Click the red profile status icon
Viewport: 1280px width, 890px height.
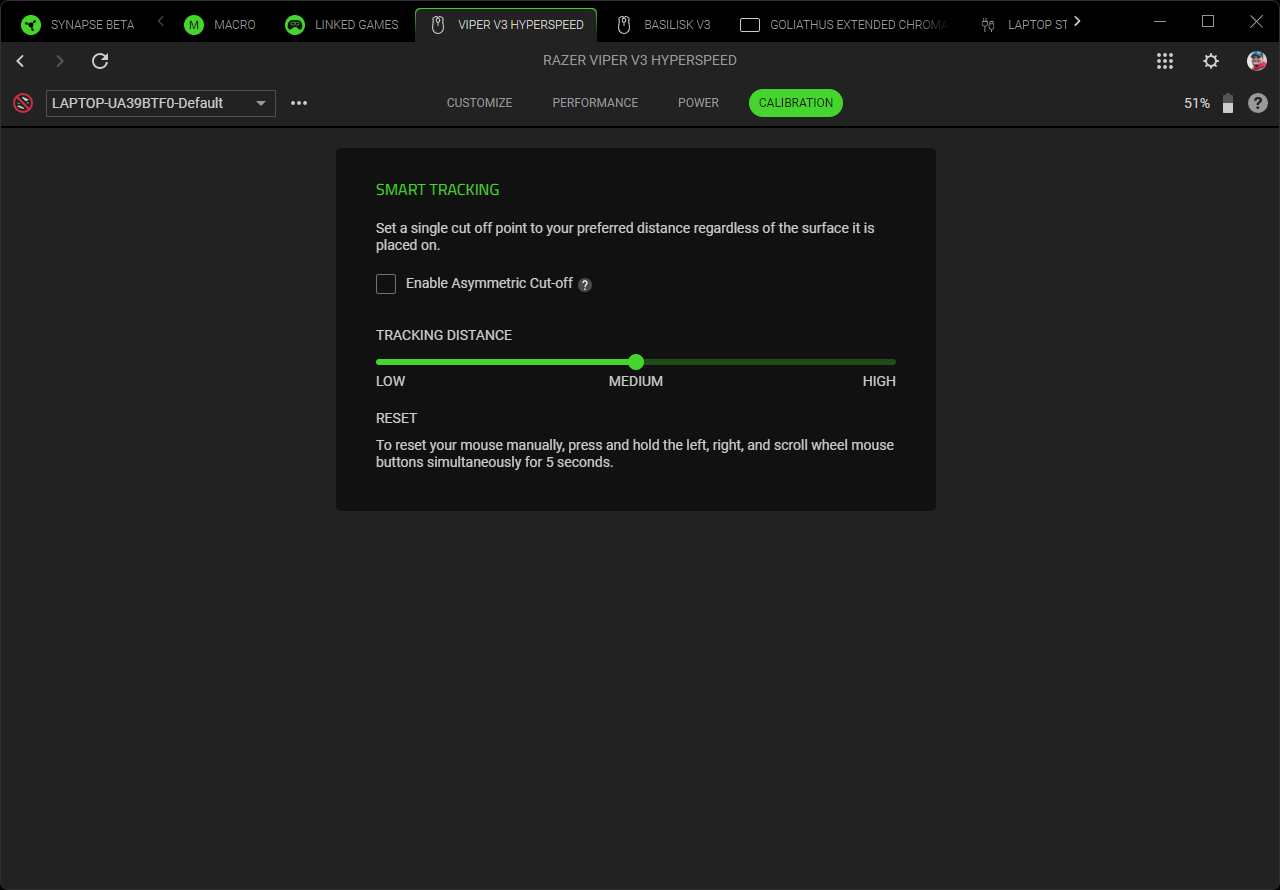pyautogui.click(x=23, y=103)
